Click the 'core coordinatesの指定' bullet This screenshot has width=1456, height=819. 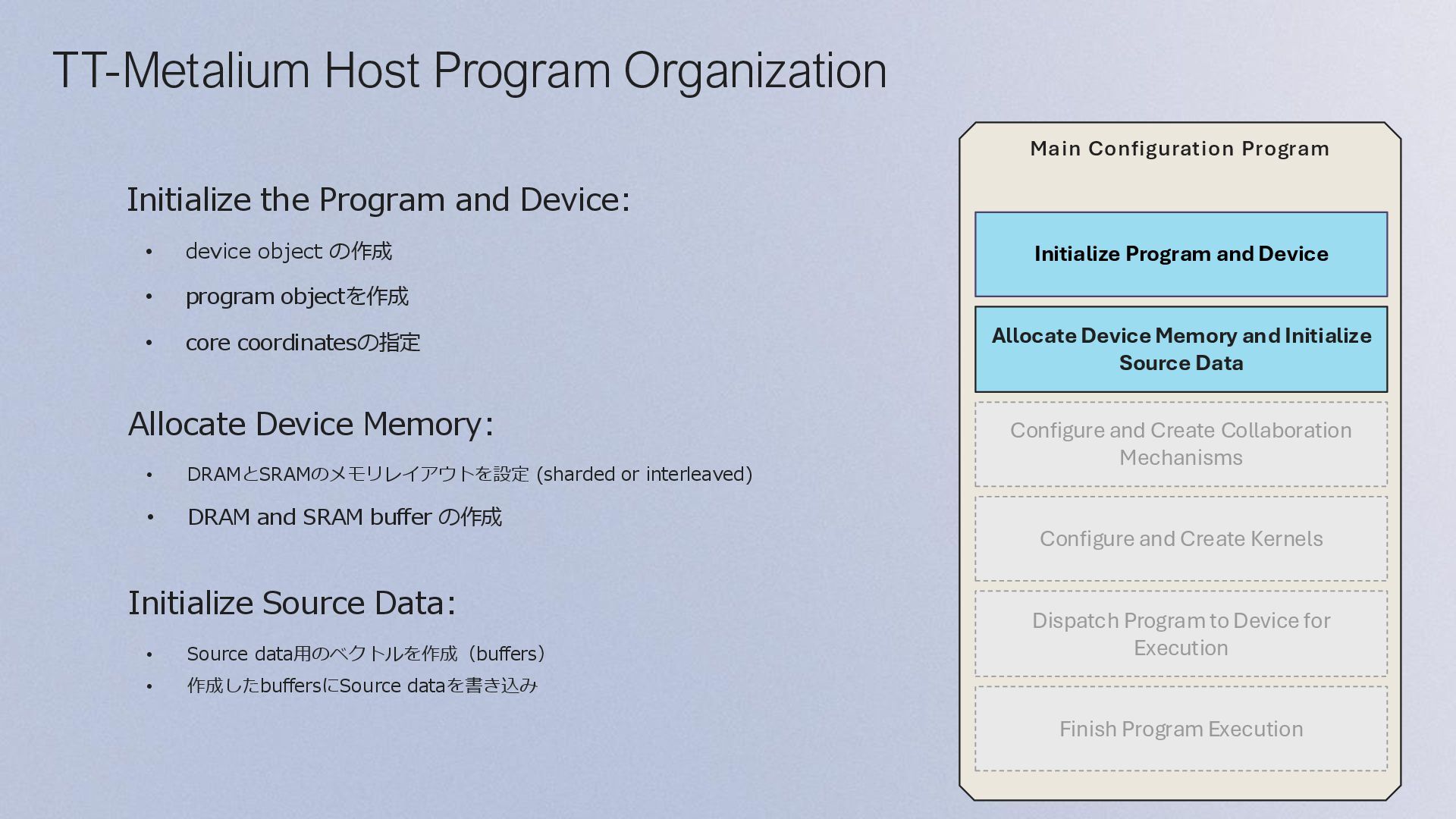click(x=303, y=342)
